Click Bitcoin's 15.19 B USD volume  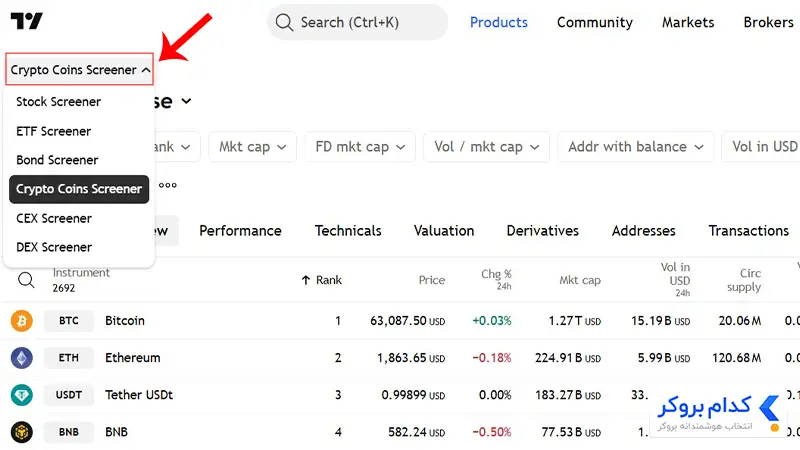coord(661,321)
